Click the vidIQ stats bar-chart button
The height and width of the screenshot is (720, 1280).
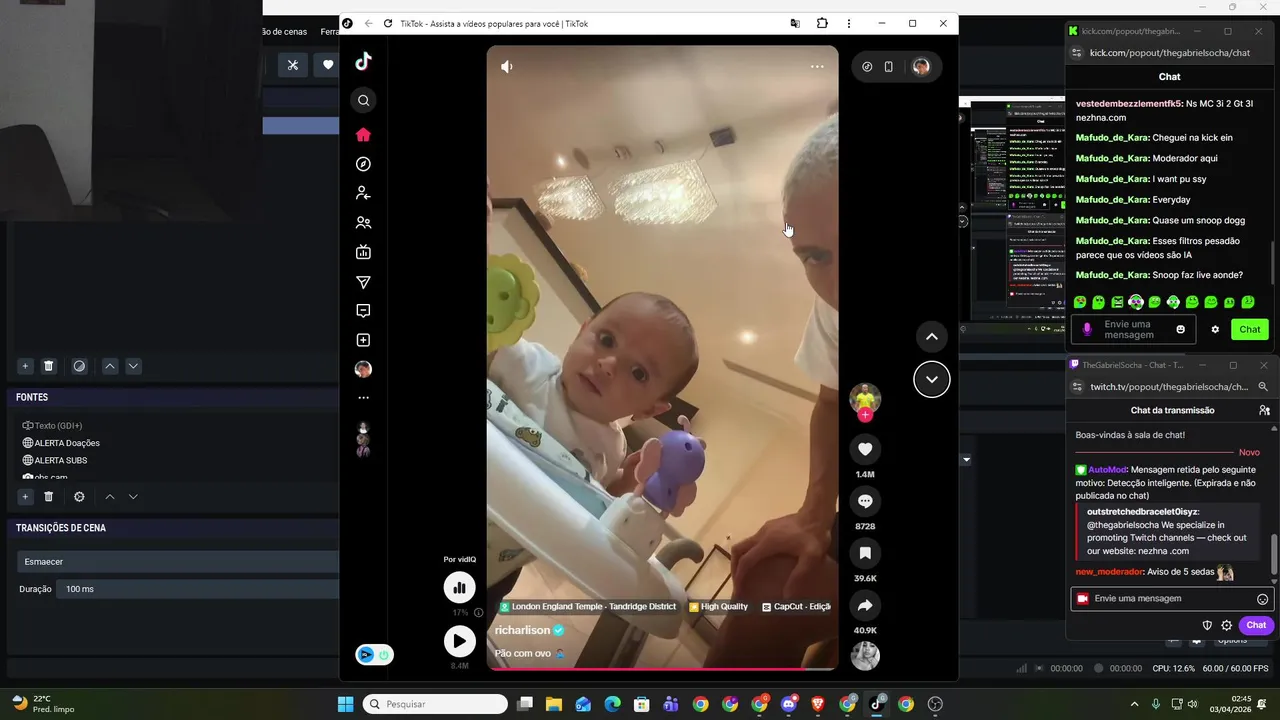coord(459,588)
